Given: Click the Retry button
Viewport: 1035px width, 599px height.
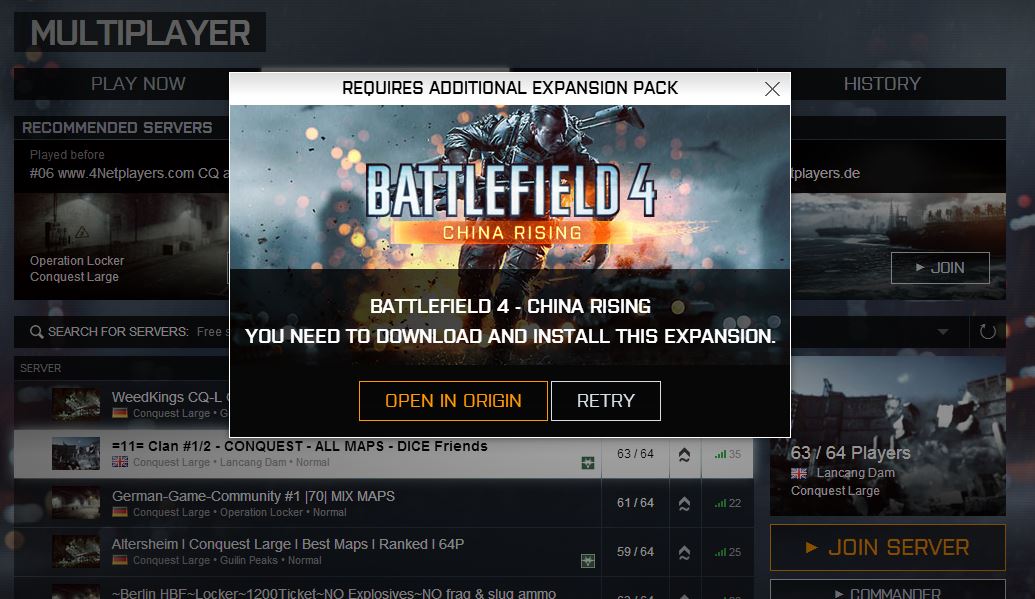Looking at the screenshot, I should pos(606,401).
